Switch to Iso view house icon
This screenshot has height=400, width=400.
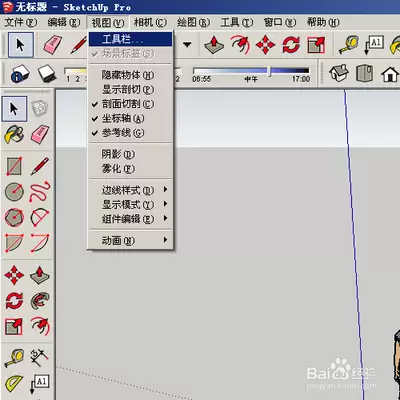click(339, 73)
